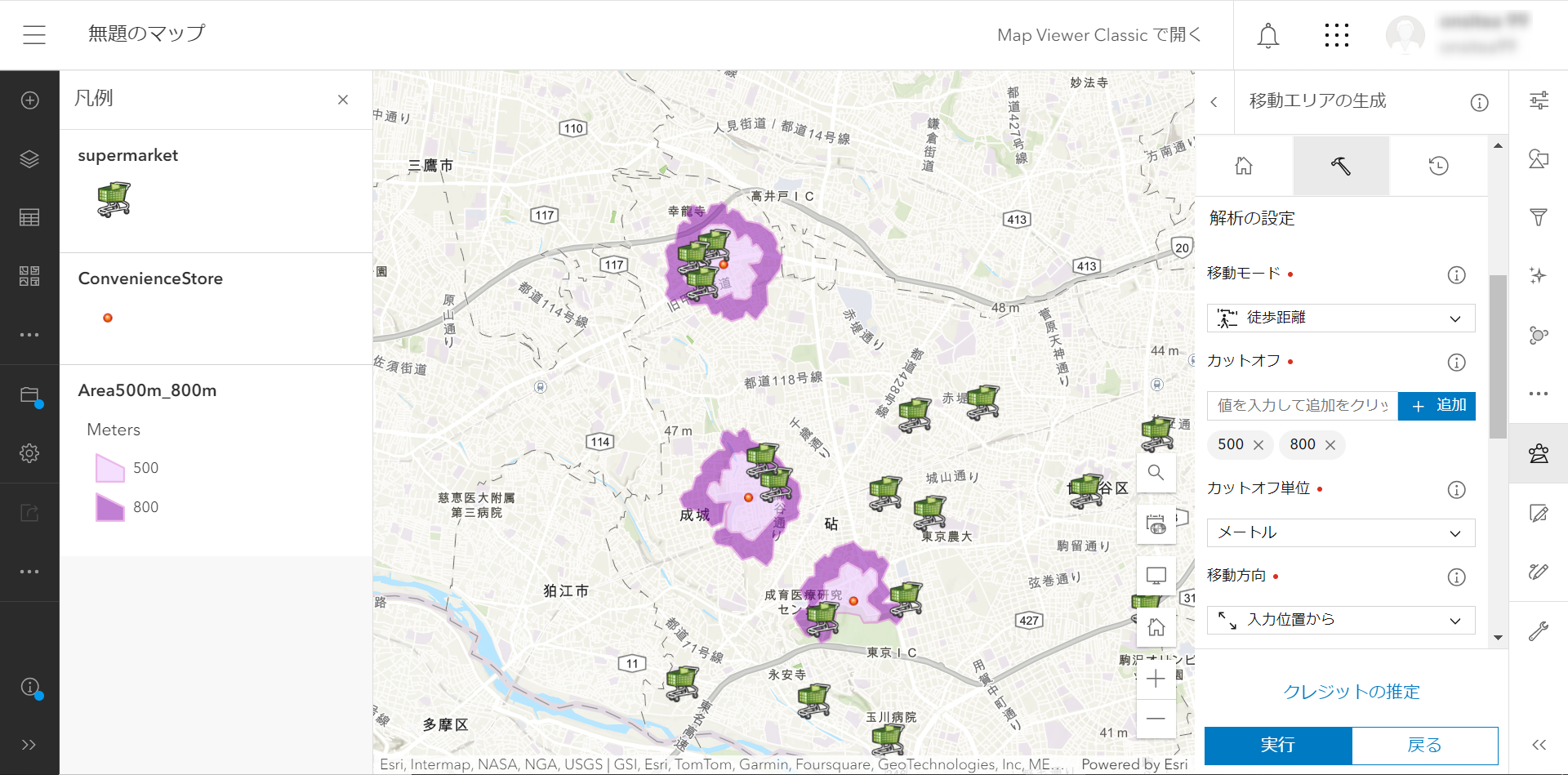This screenshot has height=775, width=1568.
Task: Open the 移動方向 dropdown showing 入力位置から
Action: coord(1340,620)
